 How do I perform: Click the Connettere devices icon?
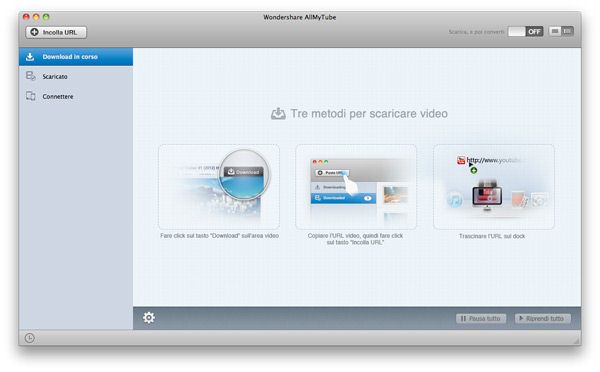tap(31, 96)
